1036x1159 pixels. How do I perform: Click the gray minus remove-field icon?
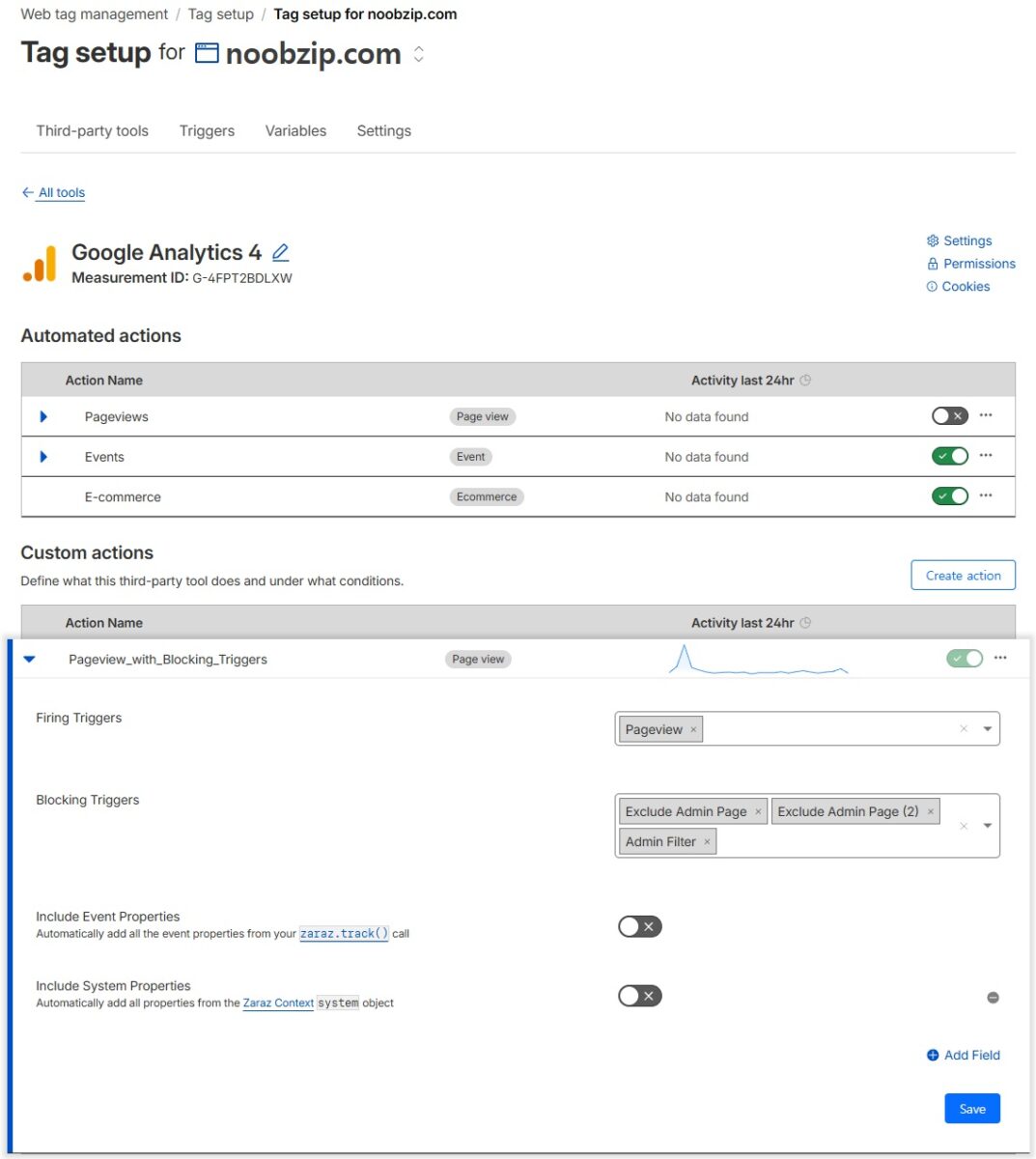pyautogui.click(x=993, y=998)
